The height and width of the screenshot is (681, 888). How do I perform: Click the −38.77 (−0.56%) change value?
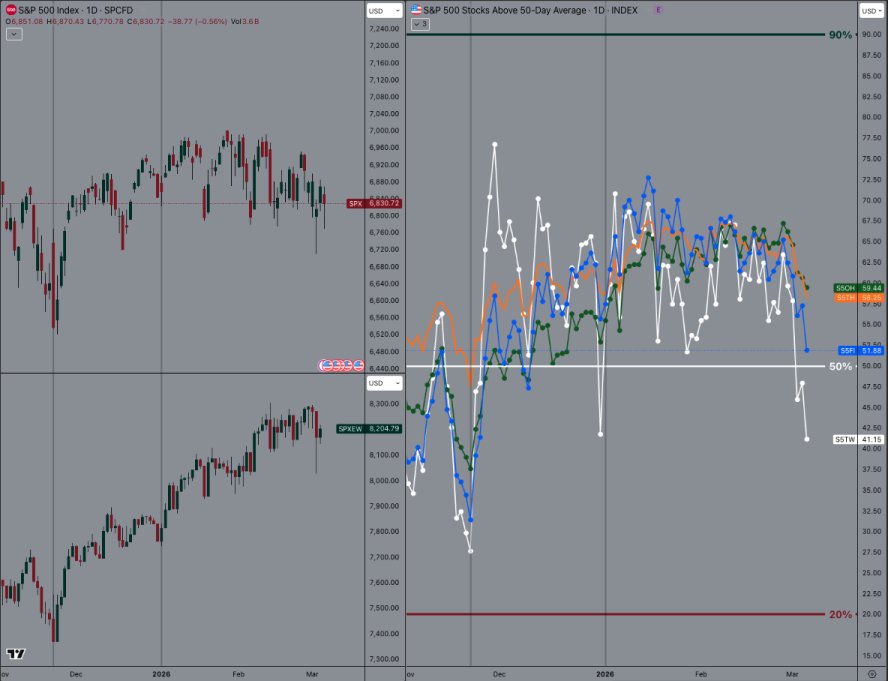tap(198, 22)
